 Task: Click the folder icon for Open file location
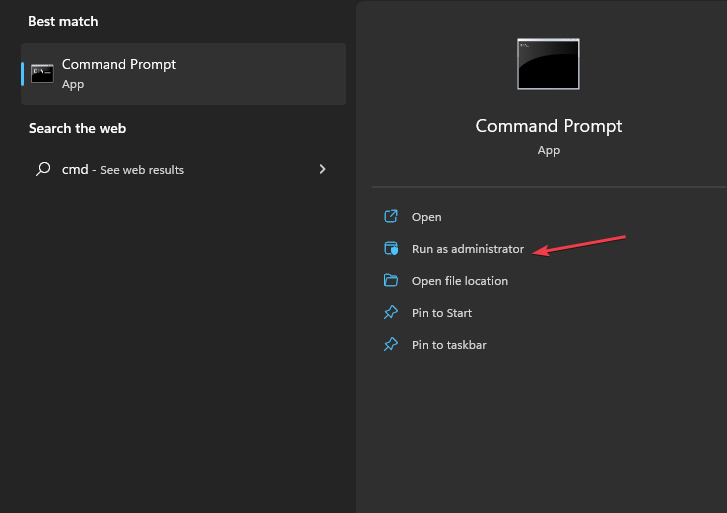pyautogui.click(x=391, y=281)
